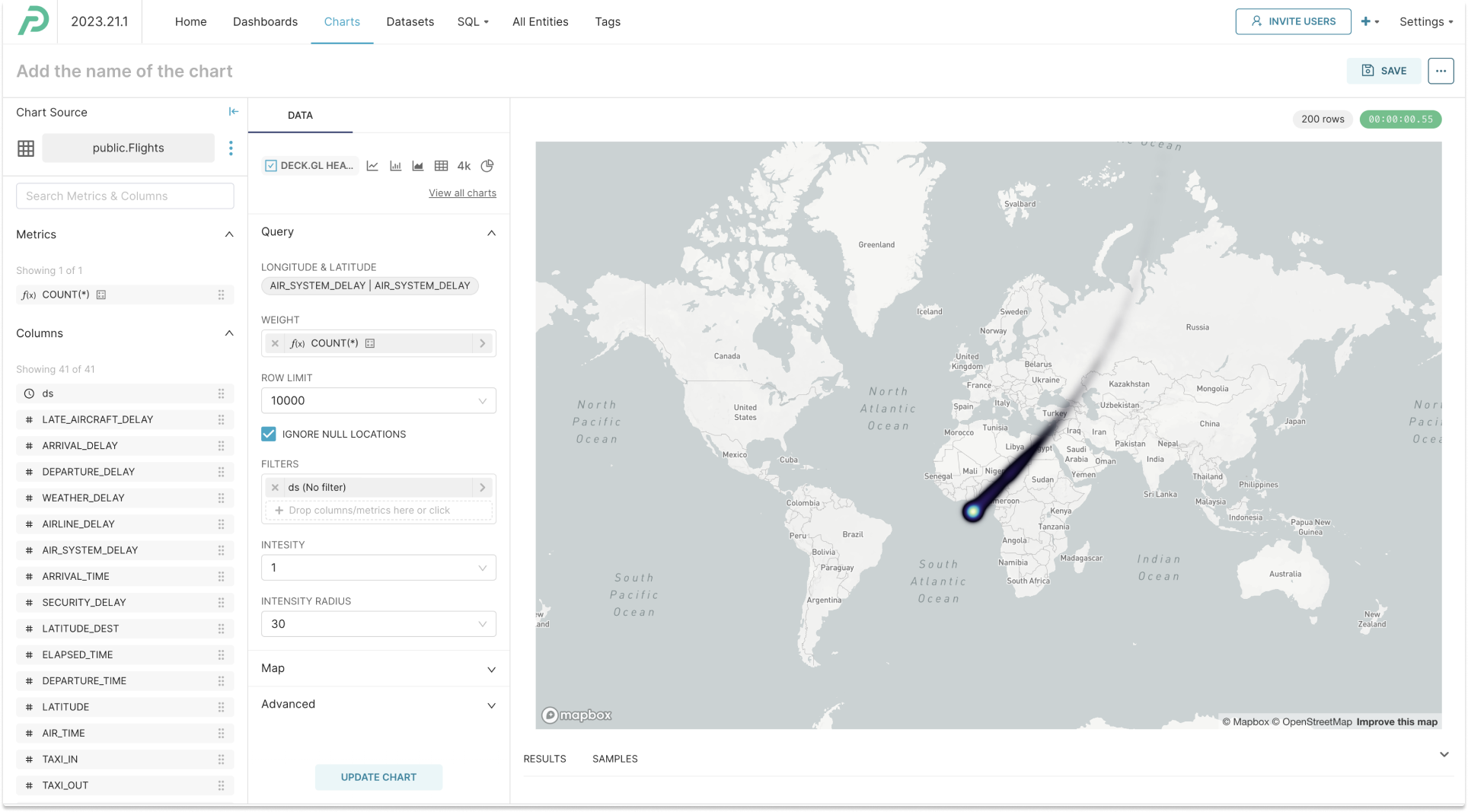Expand the Advanced section
Screen dimensions: 1468x812
(x=491, y=705)
